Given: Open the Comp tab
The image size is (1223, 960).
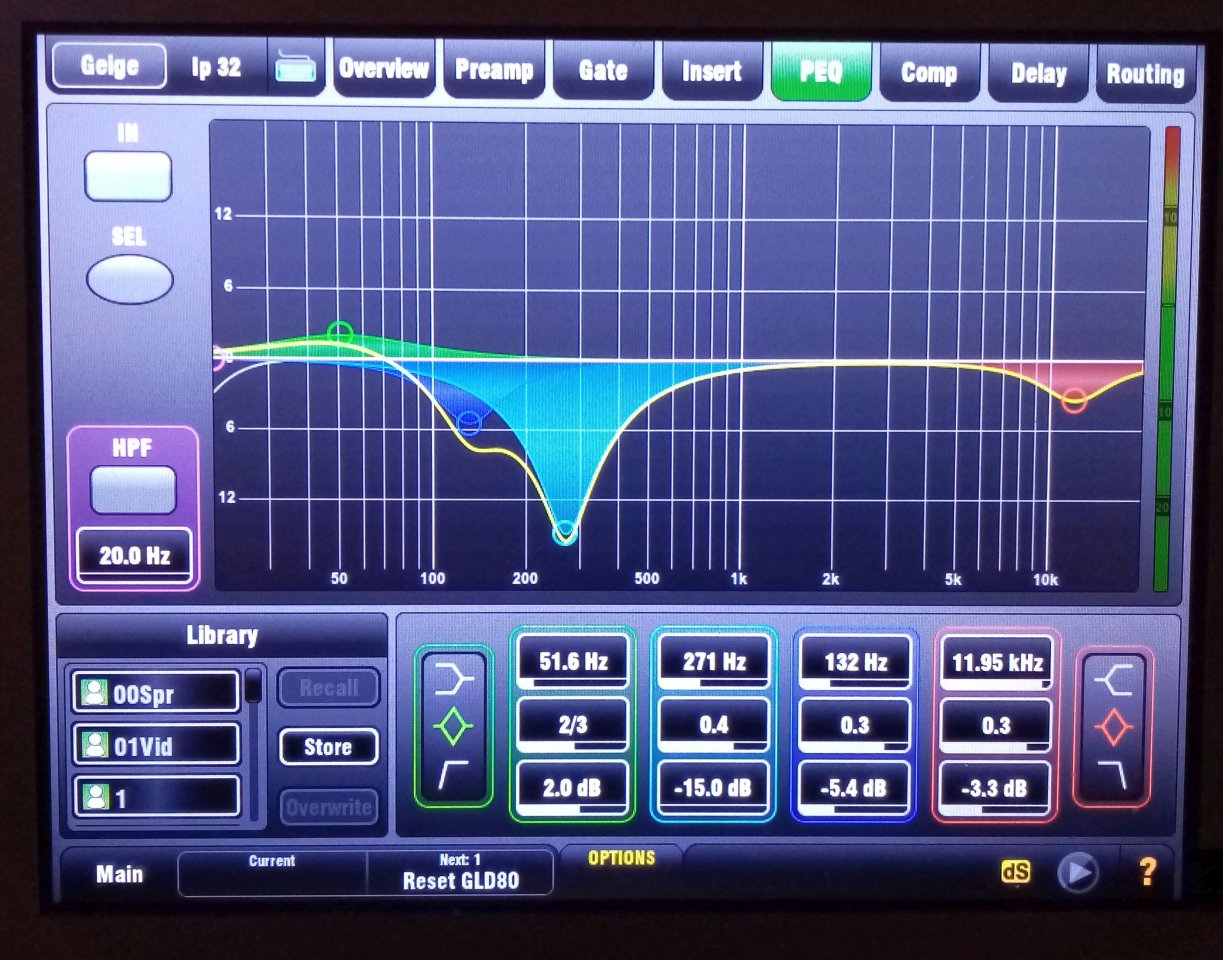Looking at the screenshot, I should (x=929, y=73).
